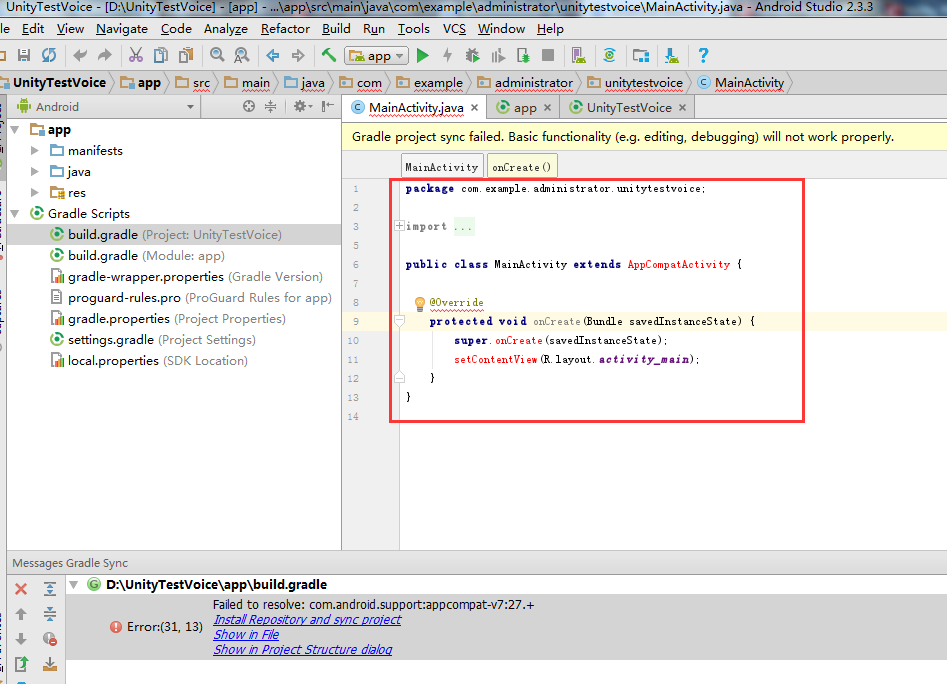
Task: Click Attach debugger to Android process icon
Action: [523, 56]
